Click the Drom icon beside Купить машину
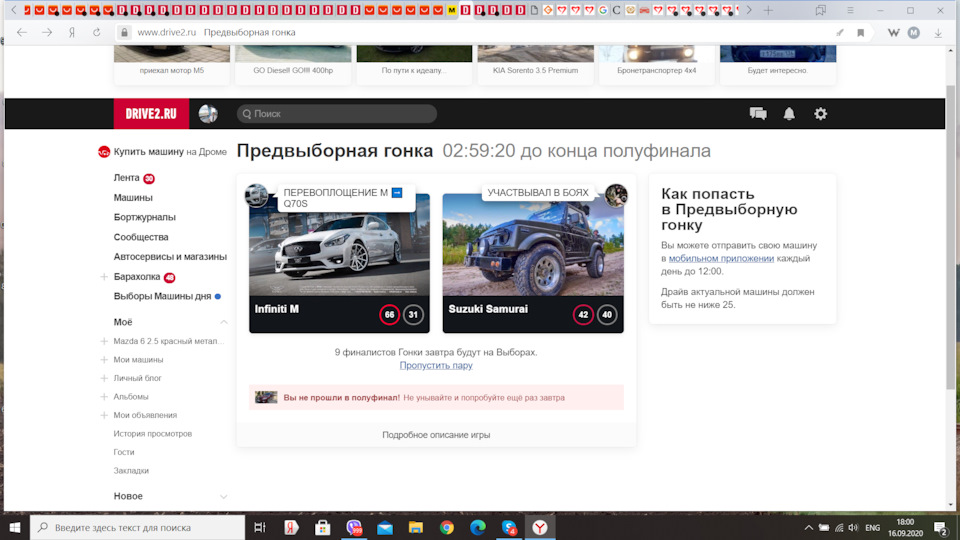The height and width of the screenshot is (540, 960). [x=104, y=152]
